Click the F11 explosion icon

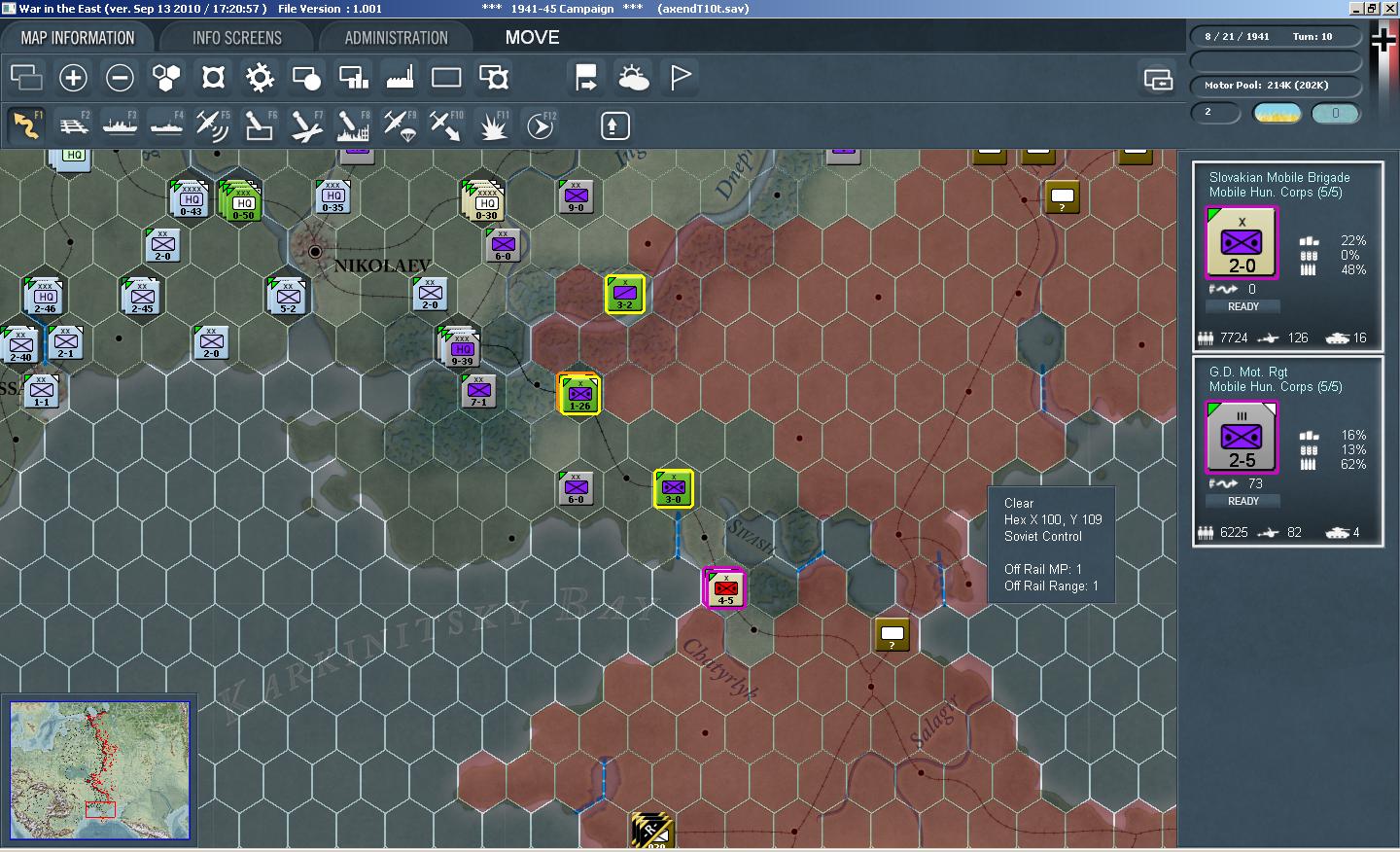pyautogui.click(x=493, y=125)
